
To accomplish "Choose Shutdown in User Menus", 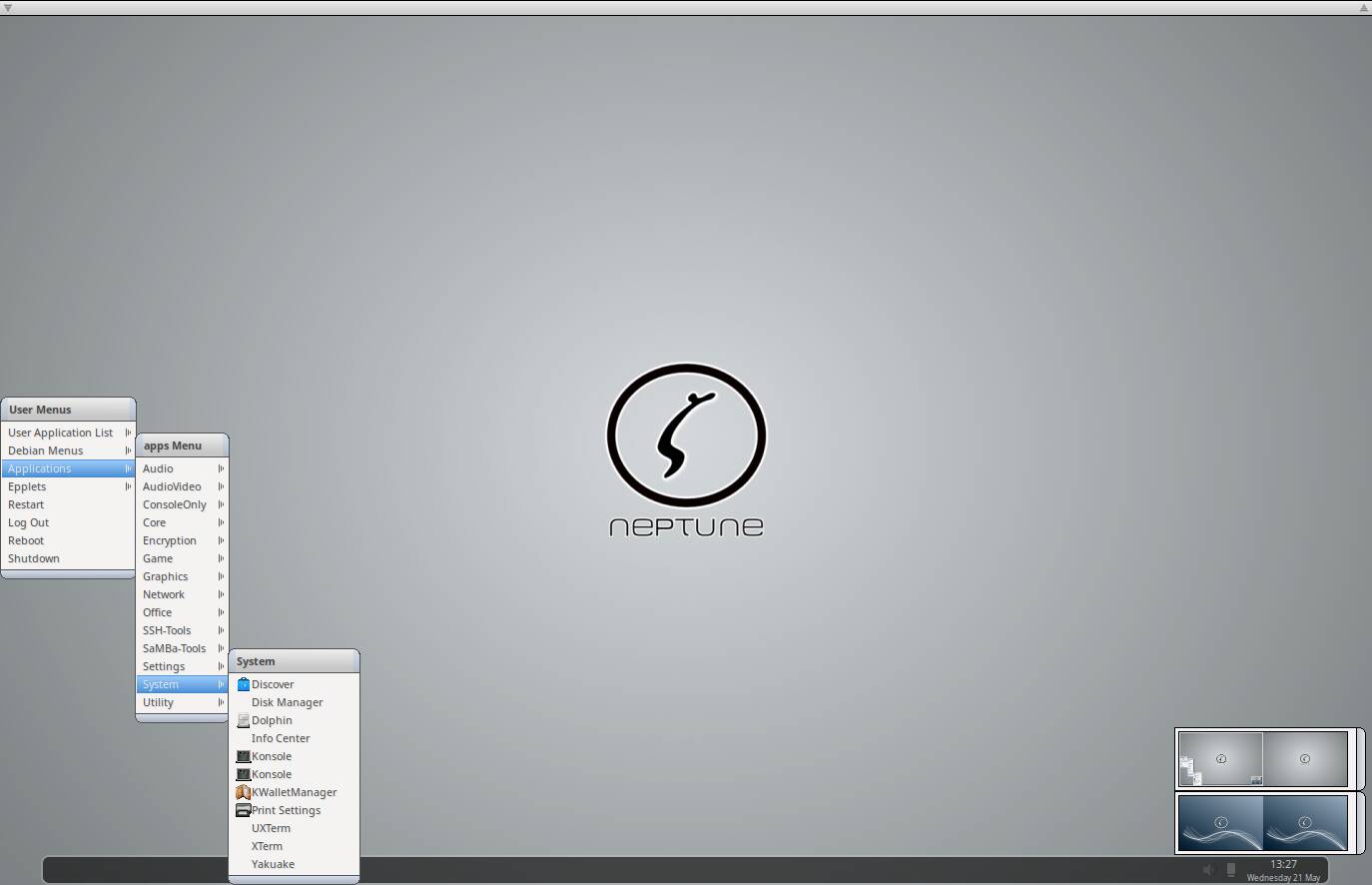I will click(x=34, y=558).
